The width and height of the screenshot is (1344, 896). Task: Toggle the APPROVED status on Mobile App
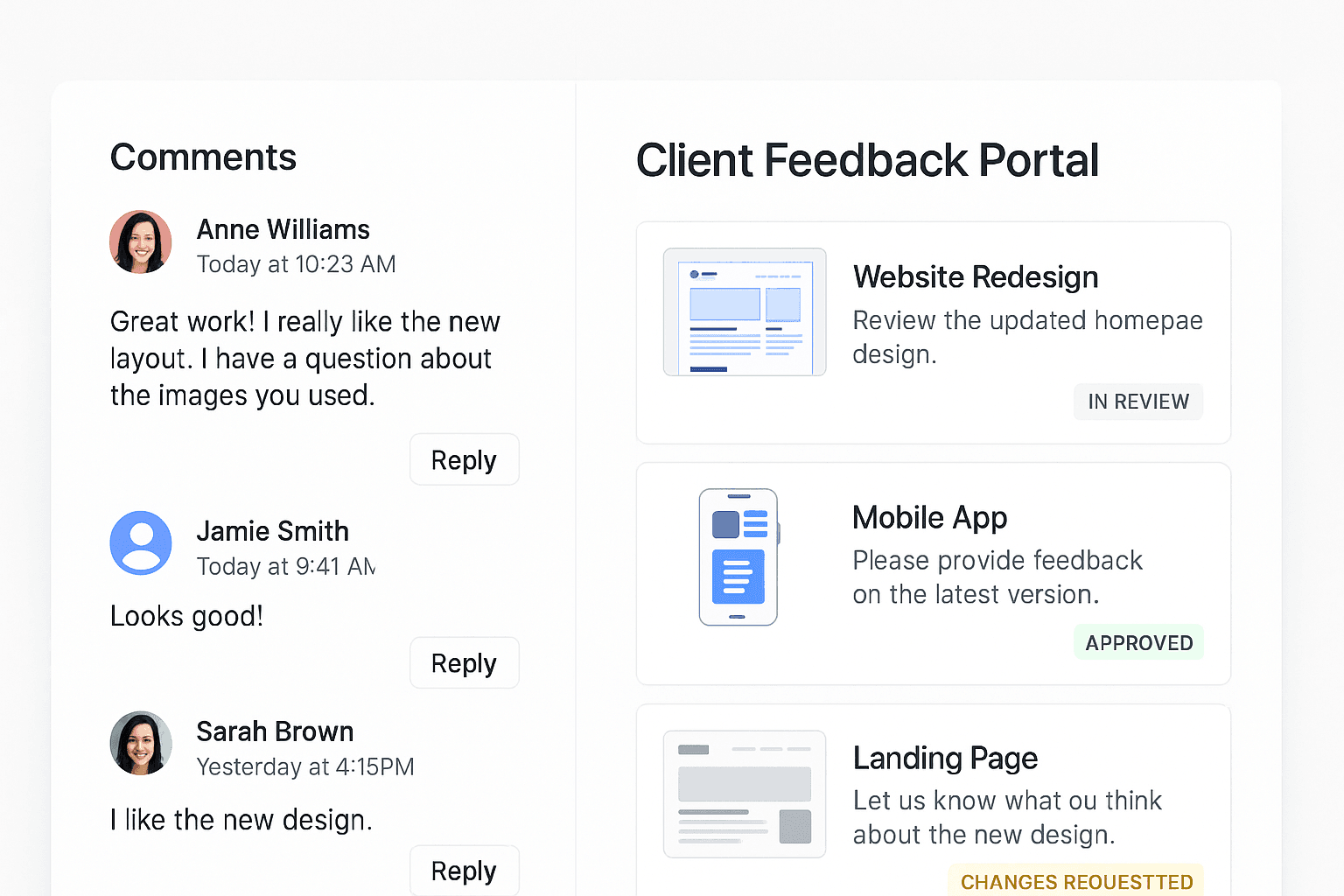(1138, 642)
